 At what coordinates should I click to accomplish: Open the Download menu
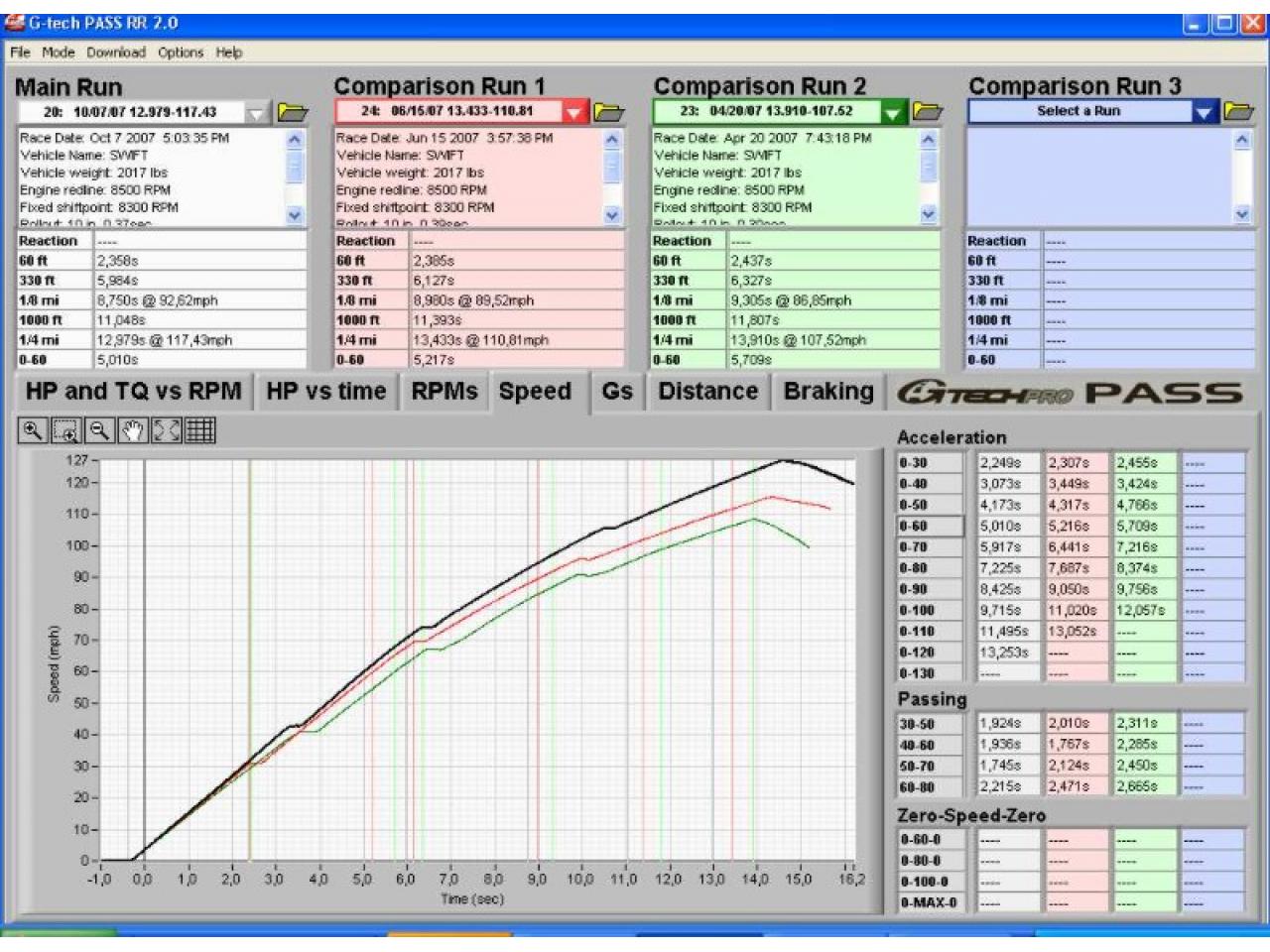tap(115, 53)
